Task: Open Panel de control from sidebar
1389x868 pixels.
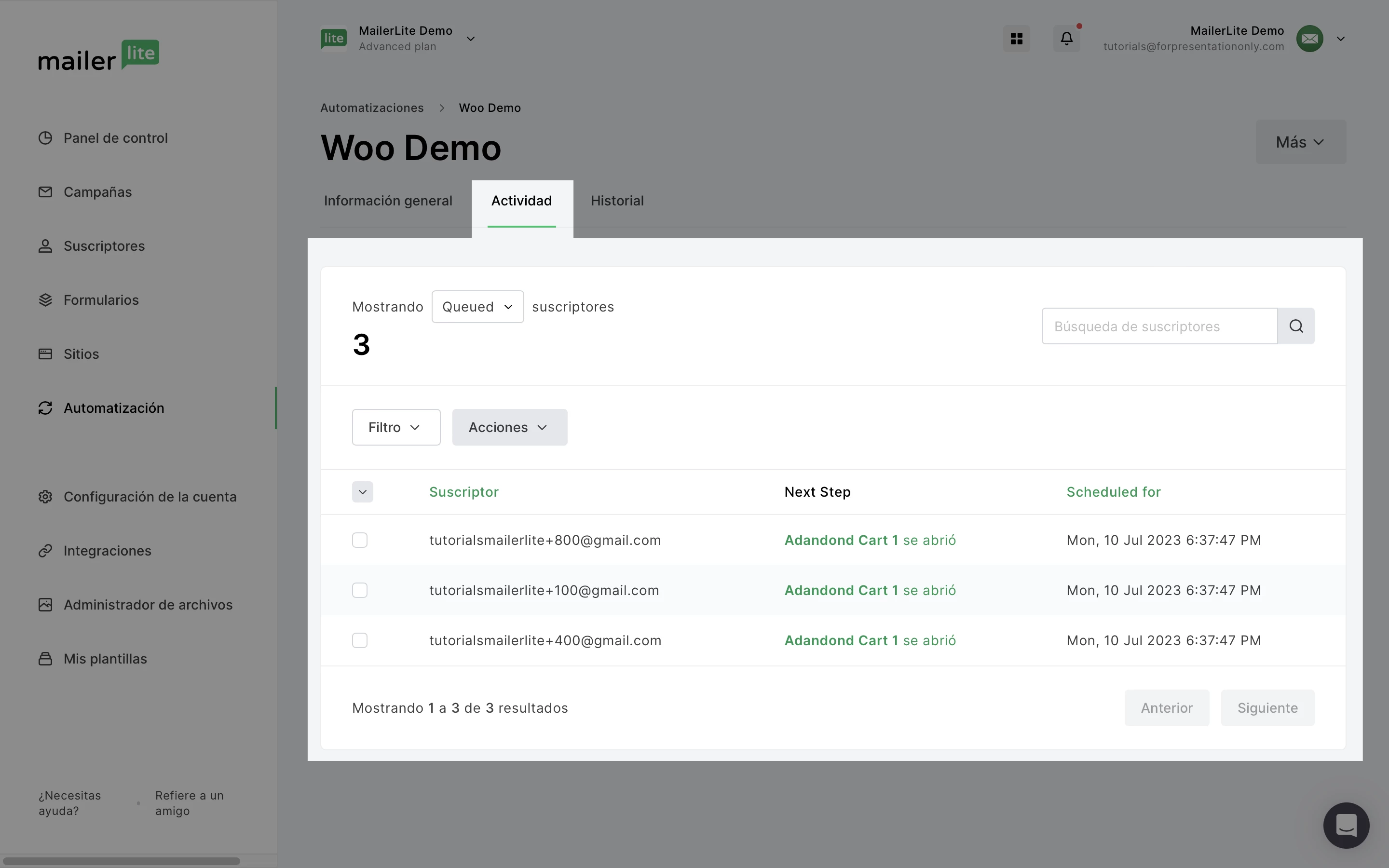Action: point(115,138)
